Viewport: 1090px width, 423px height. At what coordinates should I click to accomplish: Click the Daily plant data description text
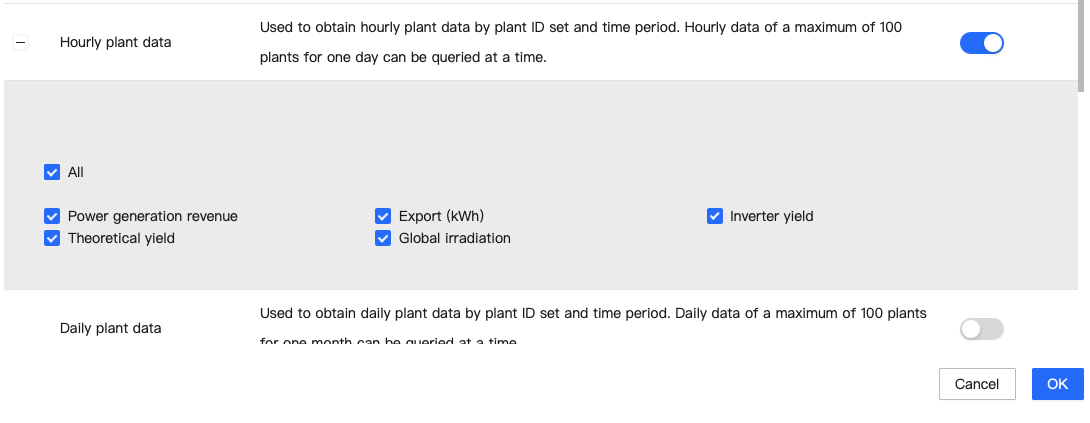pyautogui.click(x=592, y=314)
